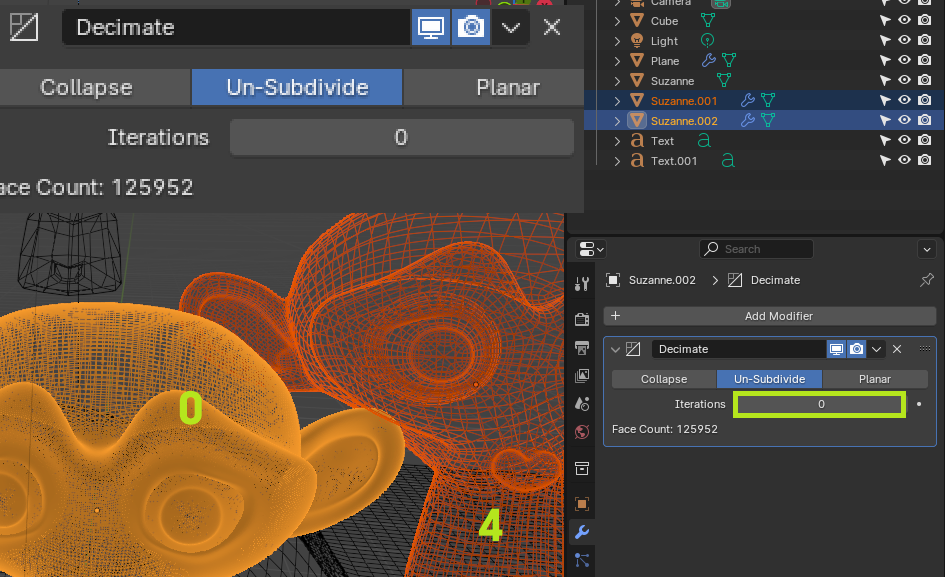Expand the Suzanne.001 row in outliner

pyautogui.click(x=617, y=100)
